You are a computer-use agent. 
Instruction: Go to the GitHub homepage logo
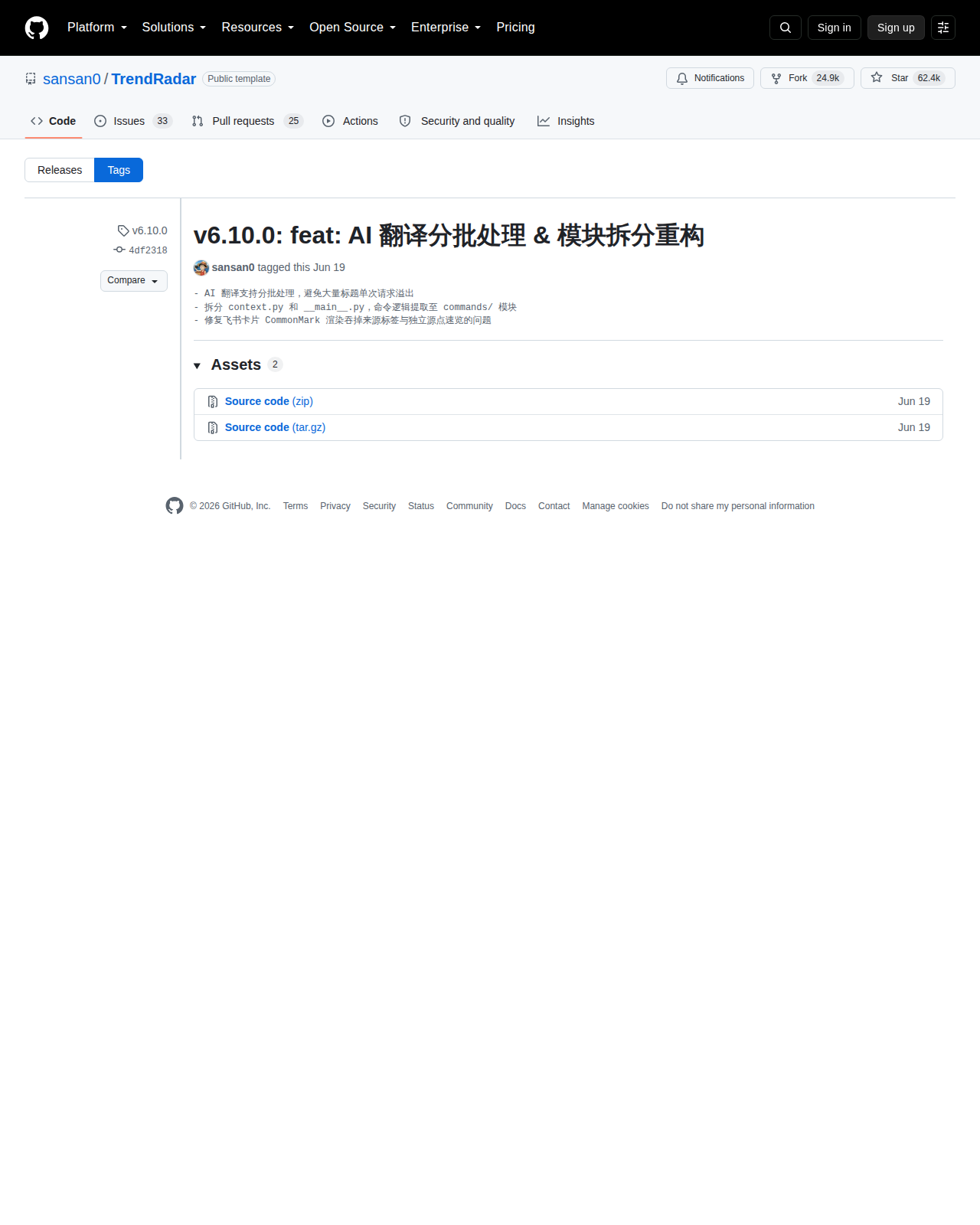pyautogui.click(x=37, y=28)
